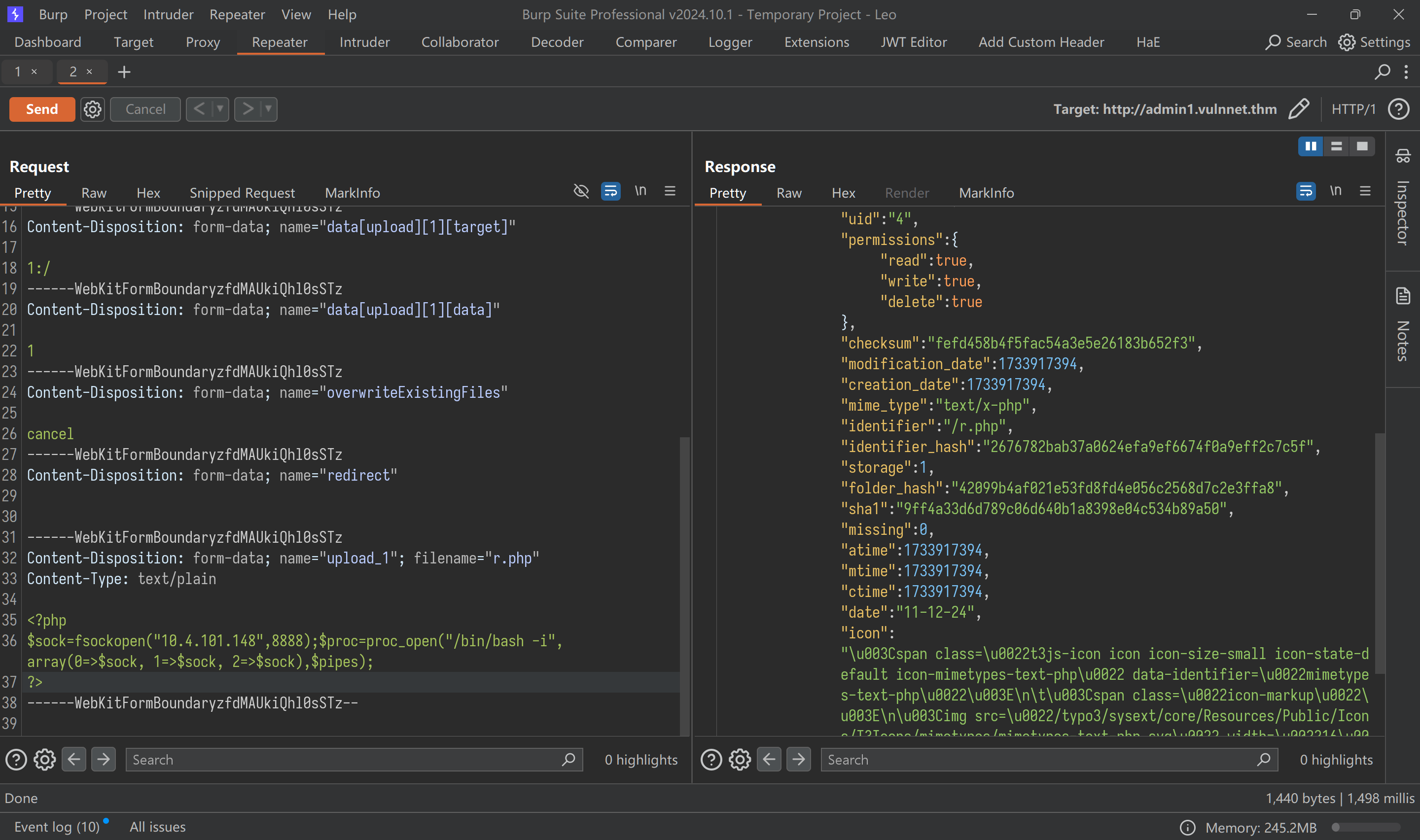Open Request editor hamburger menu

[670, 191]
